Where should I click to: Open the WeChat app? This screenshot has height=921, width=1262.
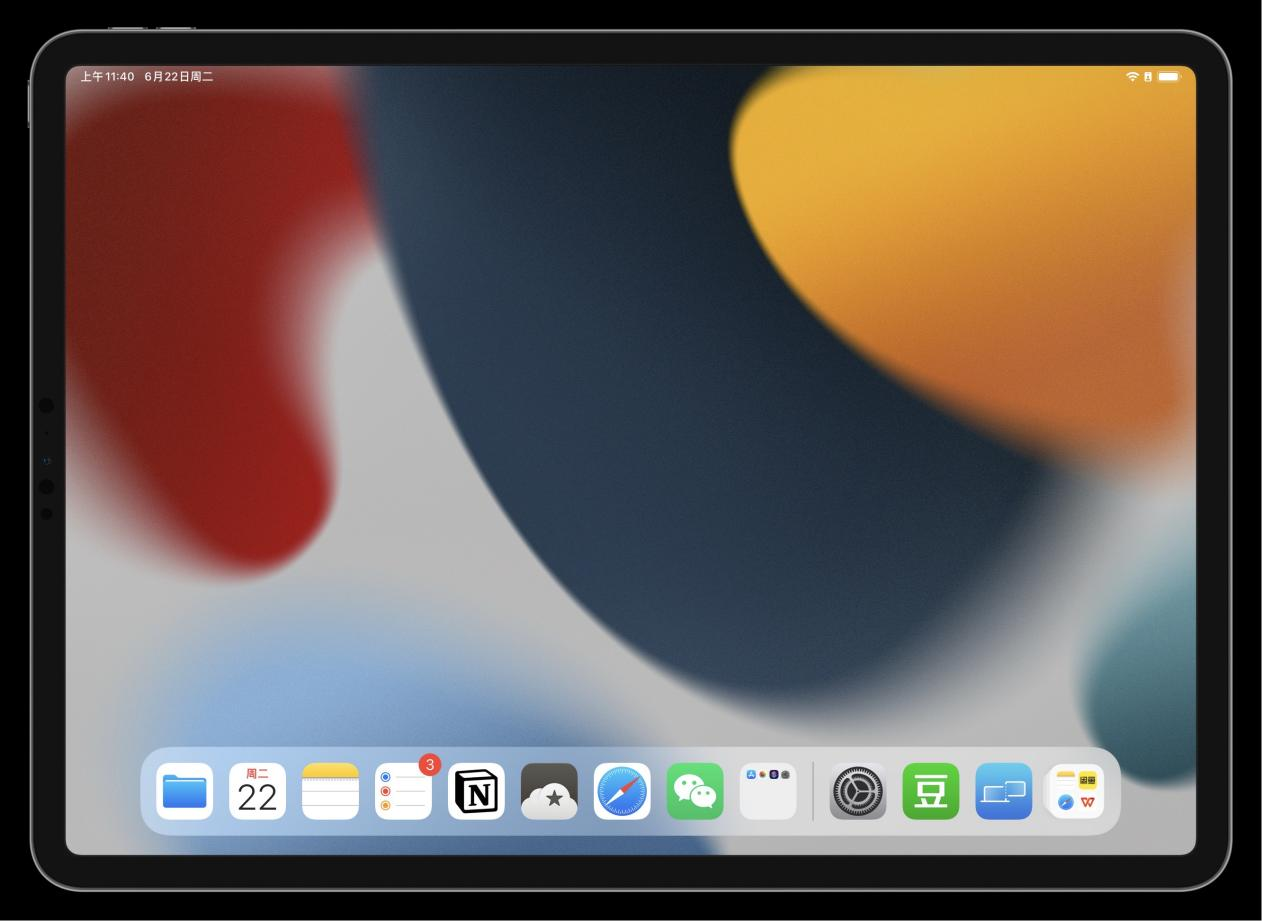click(x=695, y=791)
